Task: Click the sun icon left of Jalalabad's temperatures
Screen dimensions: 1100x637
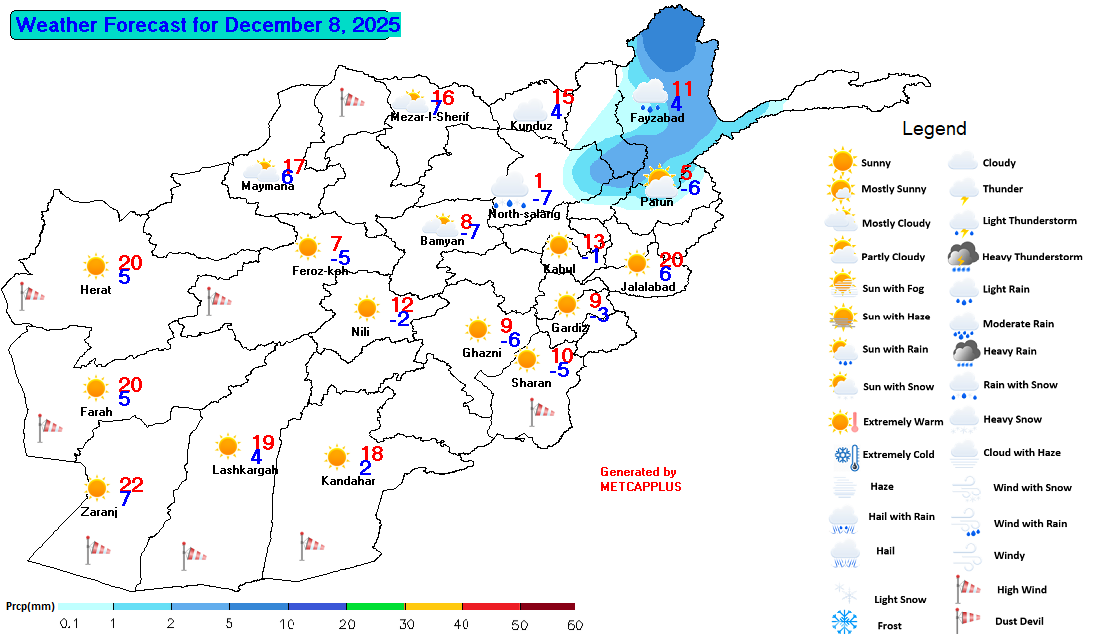Action: pos(637,263)
